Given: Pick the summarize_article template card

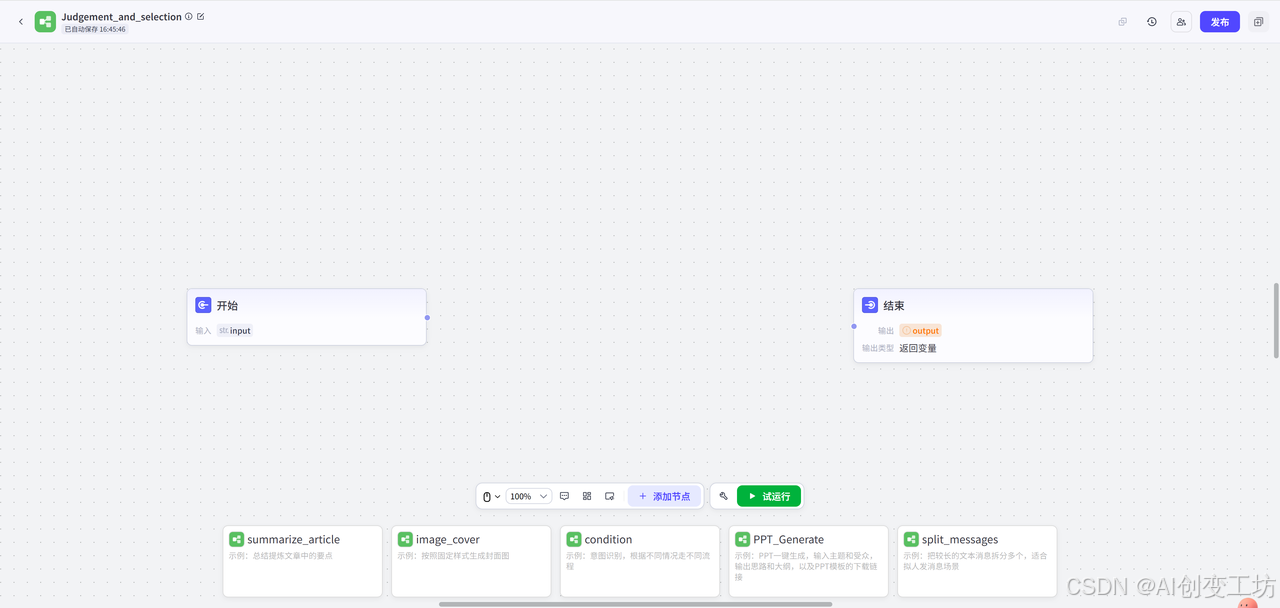Looking at the screenshot, I should coord(303,561).
